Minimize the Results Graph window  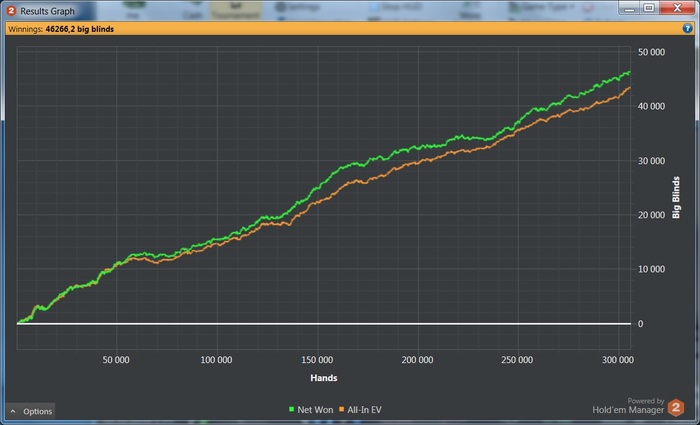coord(630,8)
